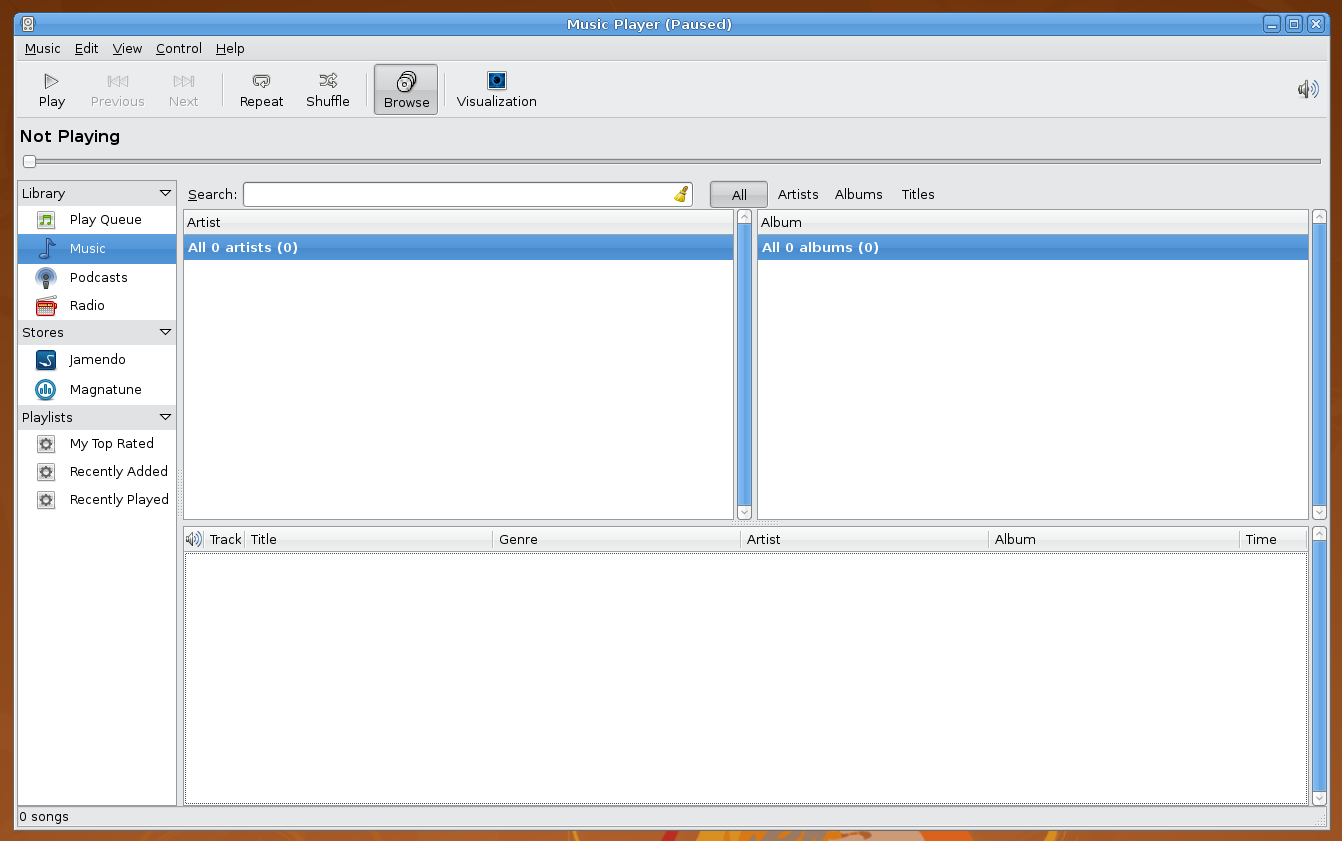Viewport: 1342px width, 841px height.
Task: Clear the search field with the broom icon
Action: (680, 194)
